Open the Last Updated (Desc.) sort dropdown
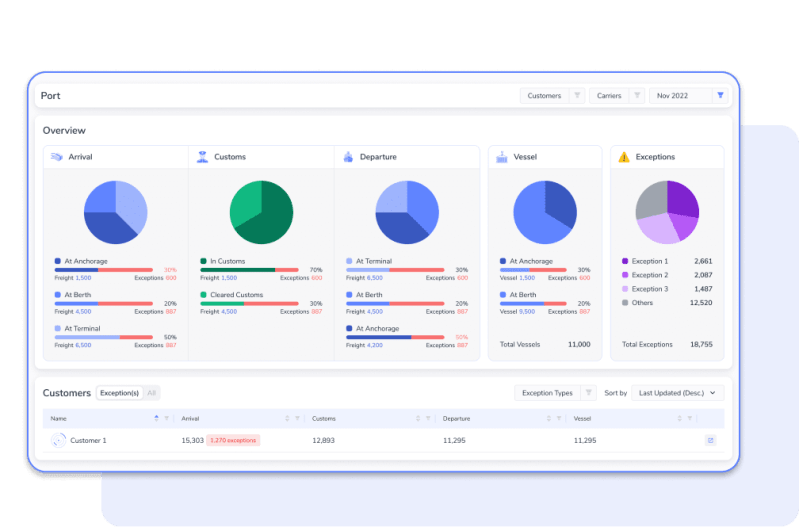This screenshot has height=527, width=799. (677, 393)
